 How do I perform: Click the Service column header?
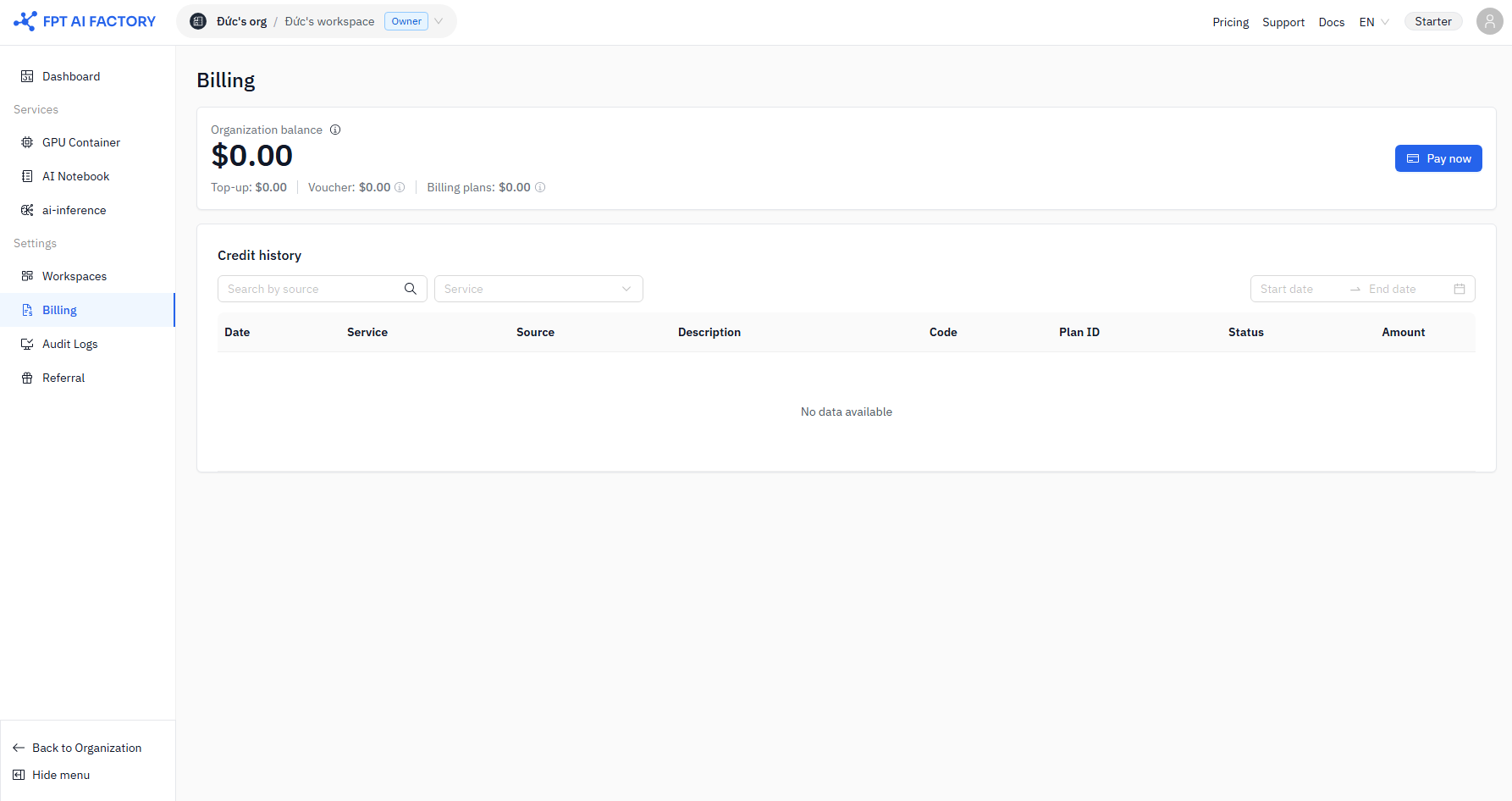tap(367, 332)
